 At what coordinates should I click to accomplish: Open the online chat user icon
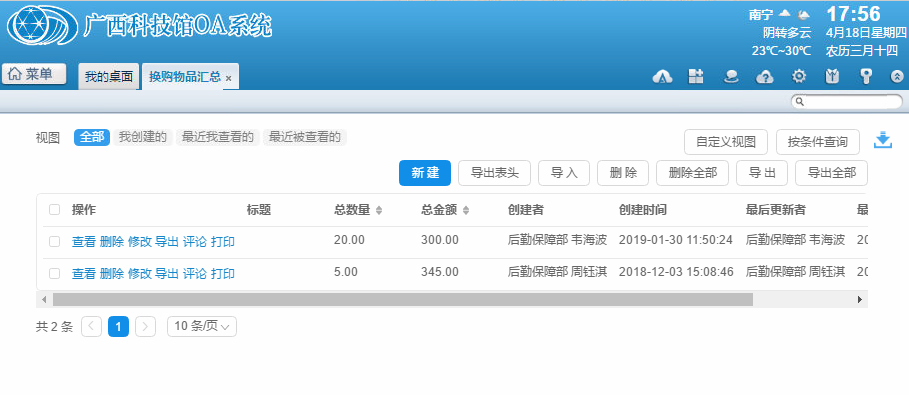click(x=731, y=77)
